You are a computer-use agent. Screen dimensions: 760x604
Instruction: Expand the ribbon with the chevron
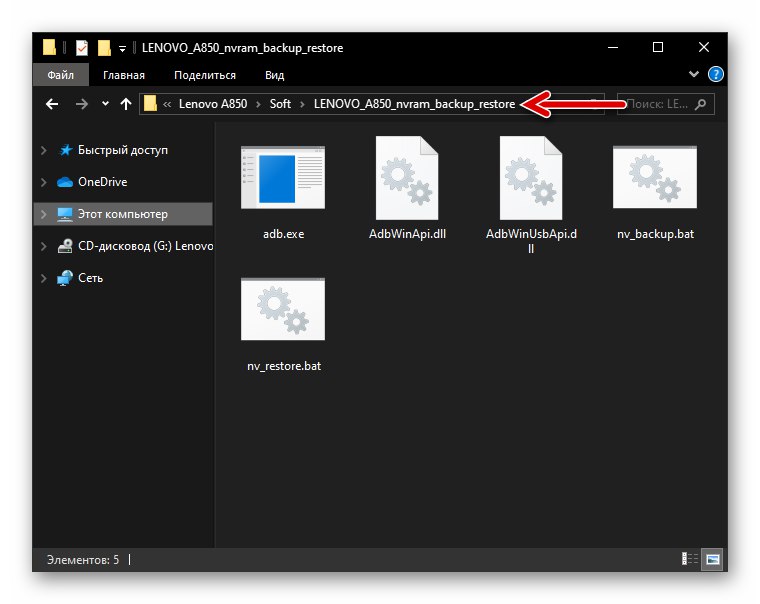694,74
